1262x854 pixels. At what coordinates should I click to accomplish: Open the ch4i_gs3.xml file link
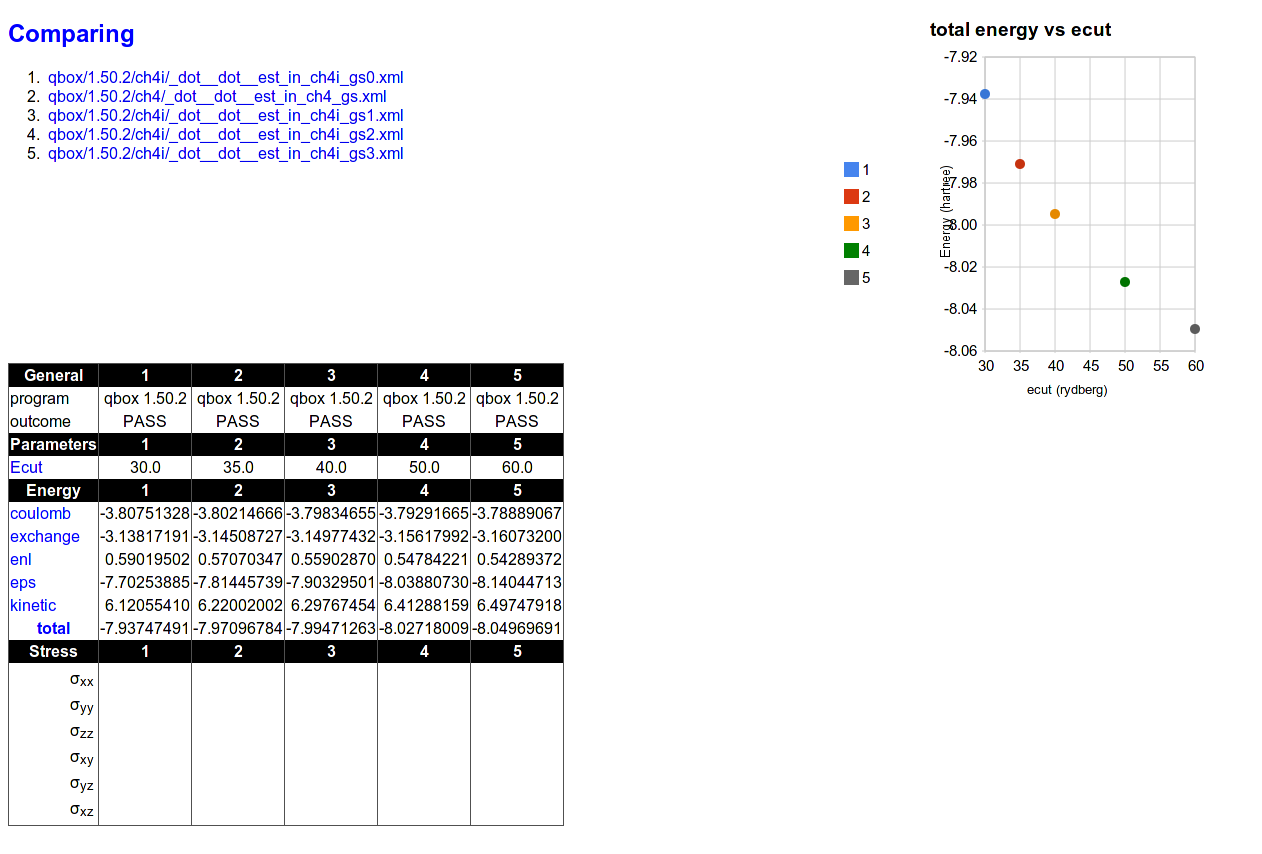[x=225, y=154]
